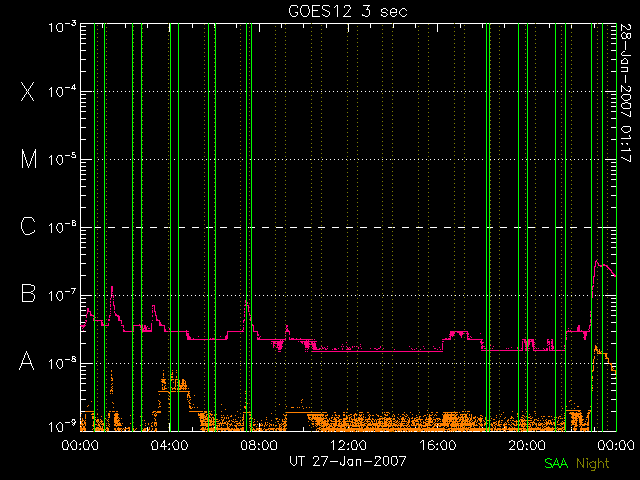
Task: Click the 10^-6 y-axis tick label
Action: point(62,227)
